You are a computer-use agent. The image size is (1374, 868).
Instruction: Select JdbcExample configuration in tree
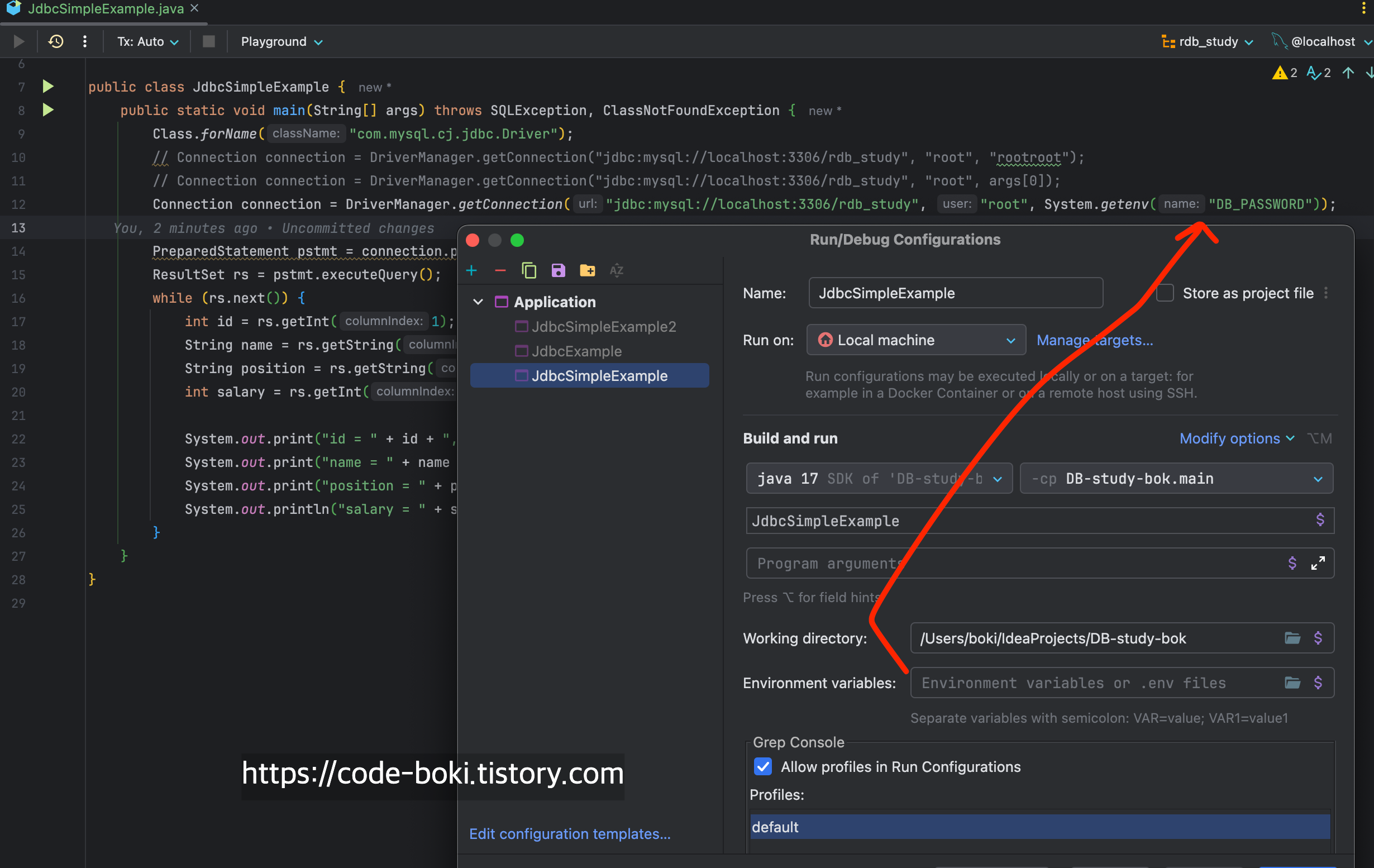(x=576, y=351)
